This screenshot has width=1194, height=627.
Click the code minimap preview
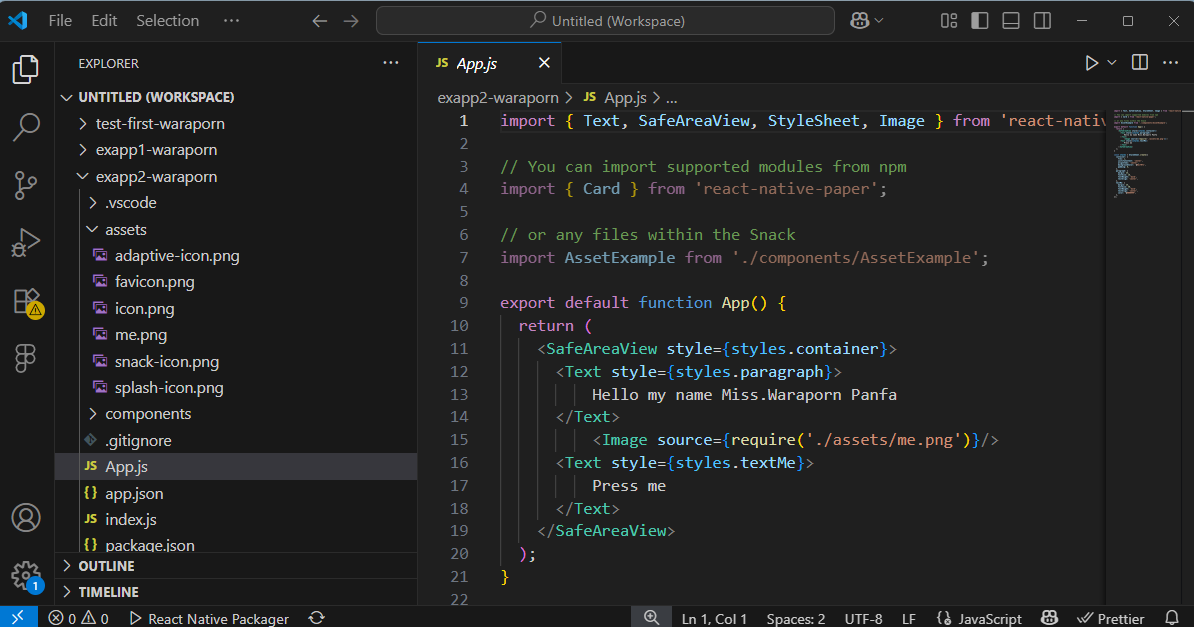pyautogui.click(x=1135, y=150)
